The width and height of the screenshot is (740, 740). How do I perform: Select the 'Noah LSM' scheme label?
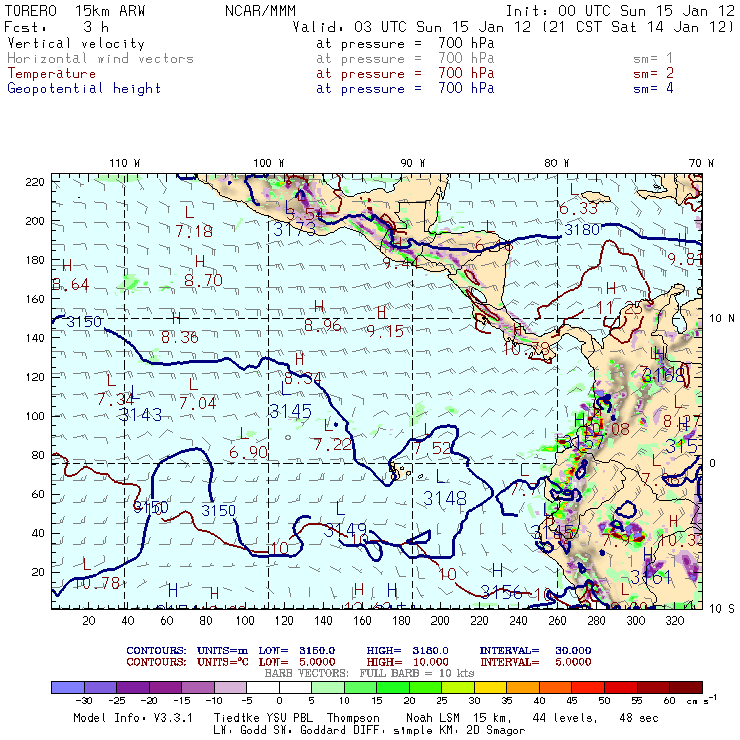[433, 718]
